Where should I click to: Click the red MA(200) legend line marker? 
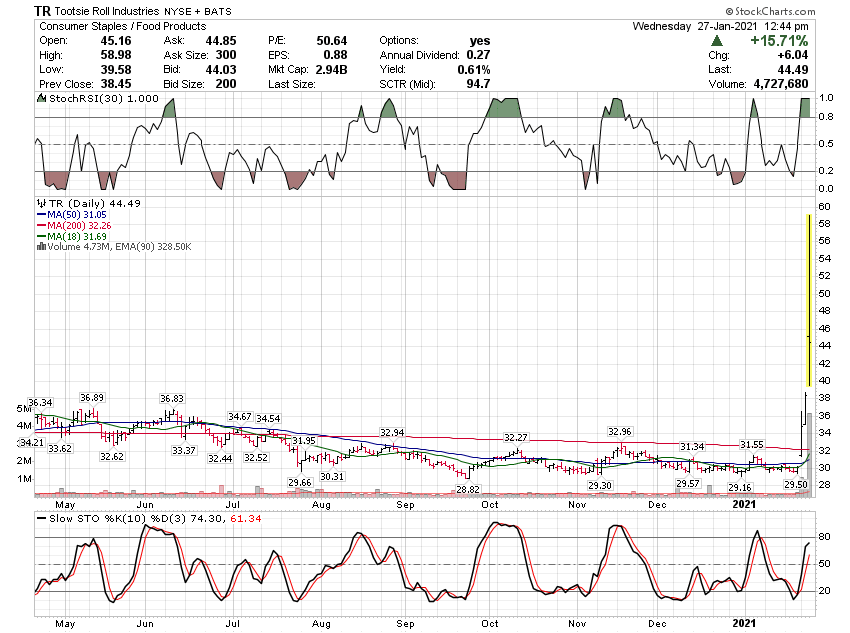[x=41, y=225]
